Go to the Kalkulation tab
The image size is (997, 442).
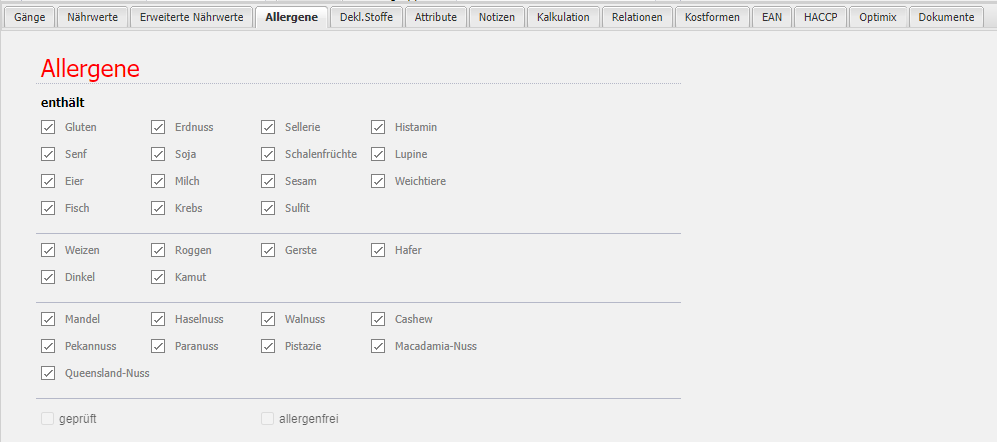pyautogui.click(x=563, y=17)
